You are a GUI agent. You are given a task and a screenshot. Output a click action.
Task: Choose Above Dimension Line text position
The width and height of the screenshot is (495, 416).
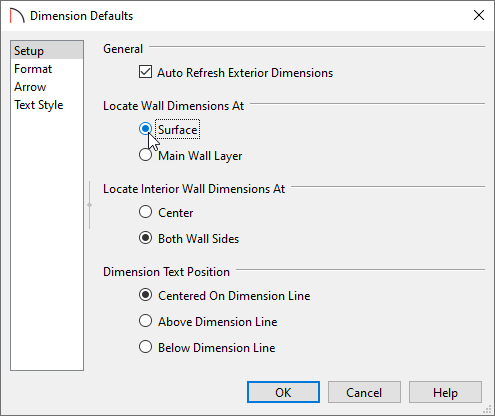145,321
